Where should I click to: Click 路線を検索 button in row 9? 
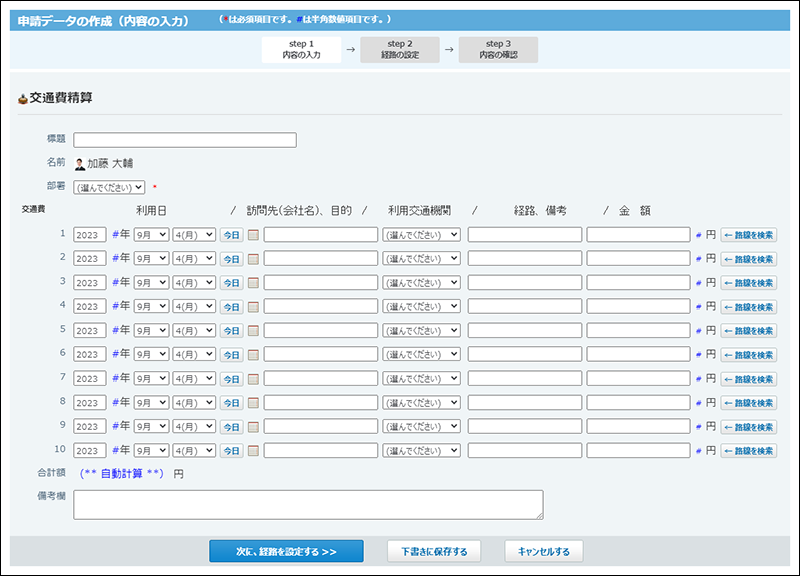coord(749,427)
